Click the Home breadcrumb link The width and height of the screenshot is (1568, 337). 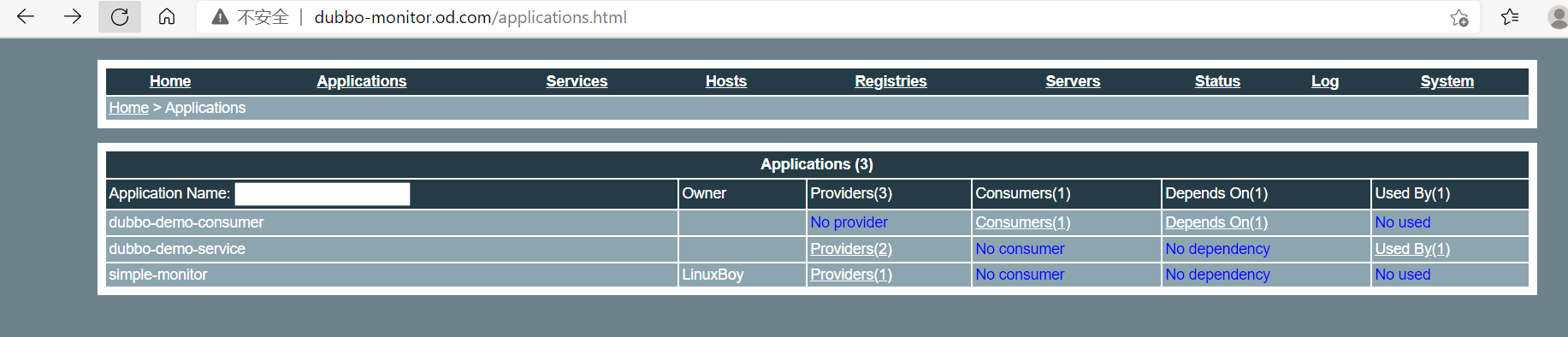tap(129, 108)
